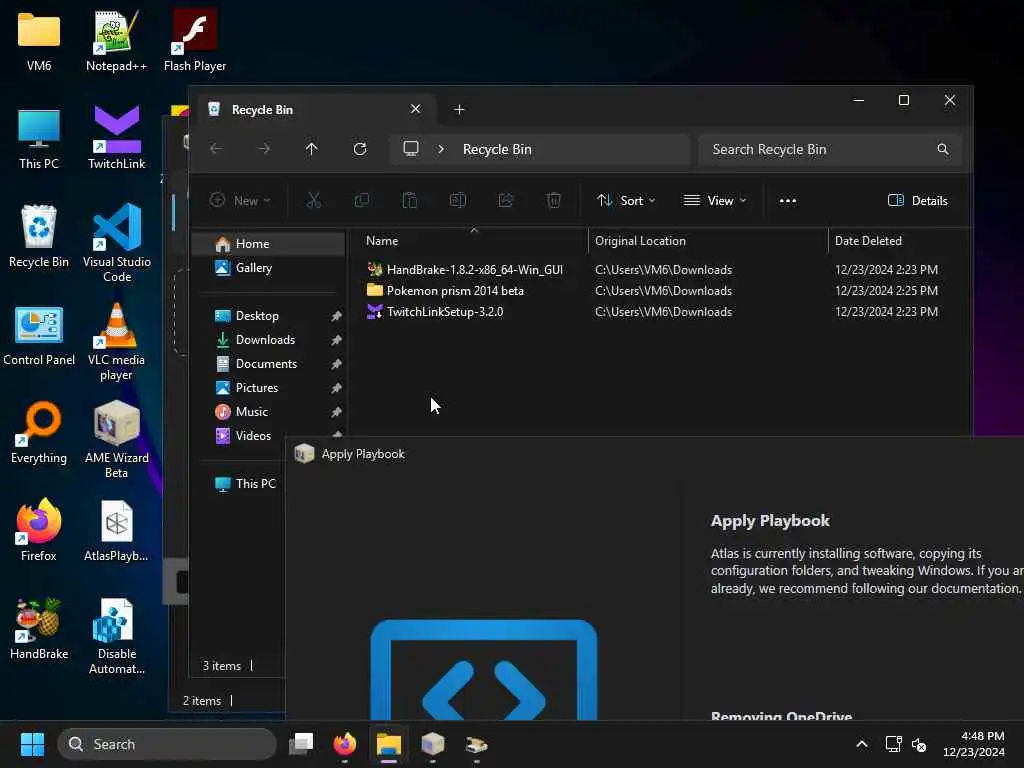The image size is (1024, 768).
Task: Open the Windows Start menu
Action: 32,744
